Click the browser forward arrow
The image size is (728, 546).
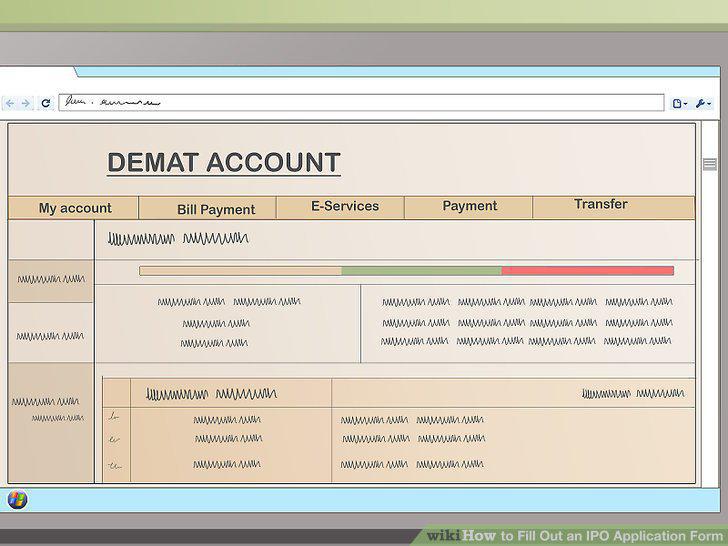(26, 103)
